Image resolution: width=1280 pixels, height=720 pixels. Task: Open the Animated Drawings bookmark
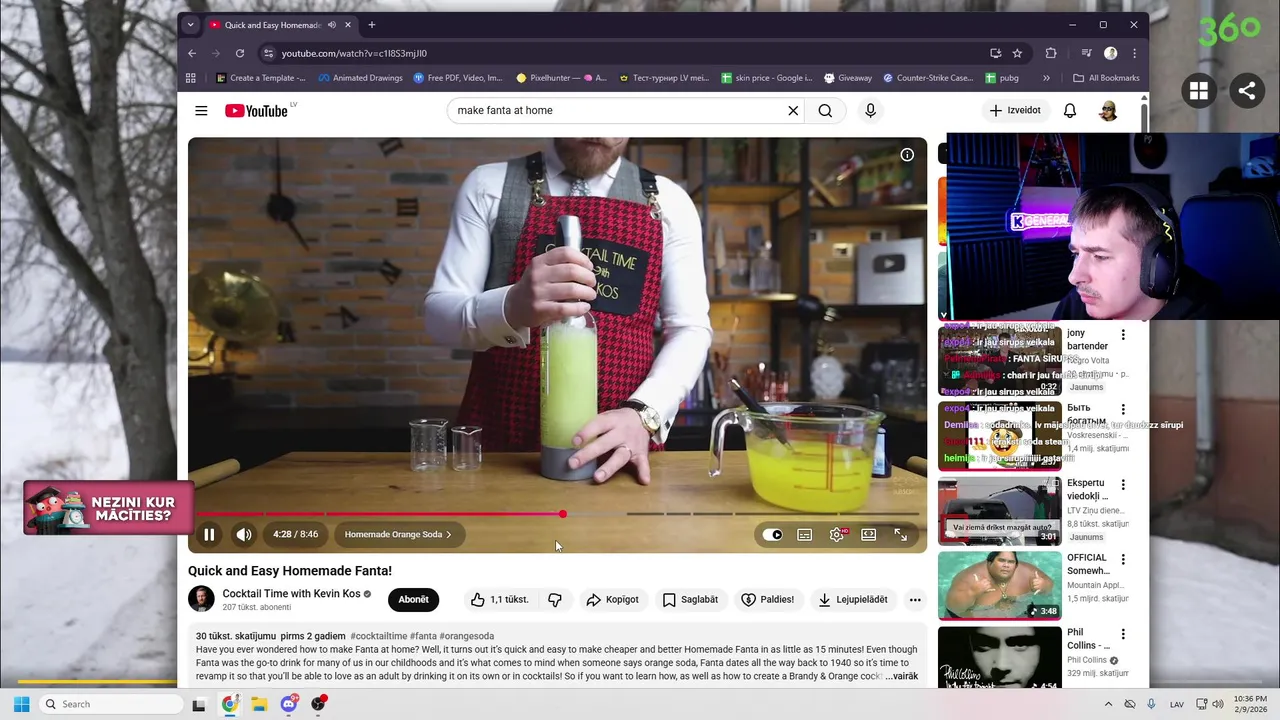[x=361, y=78]
